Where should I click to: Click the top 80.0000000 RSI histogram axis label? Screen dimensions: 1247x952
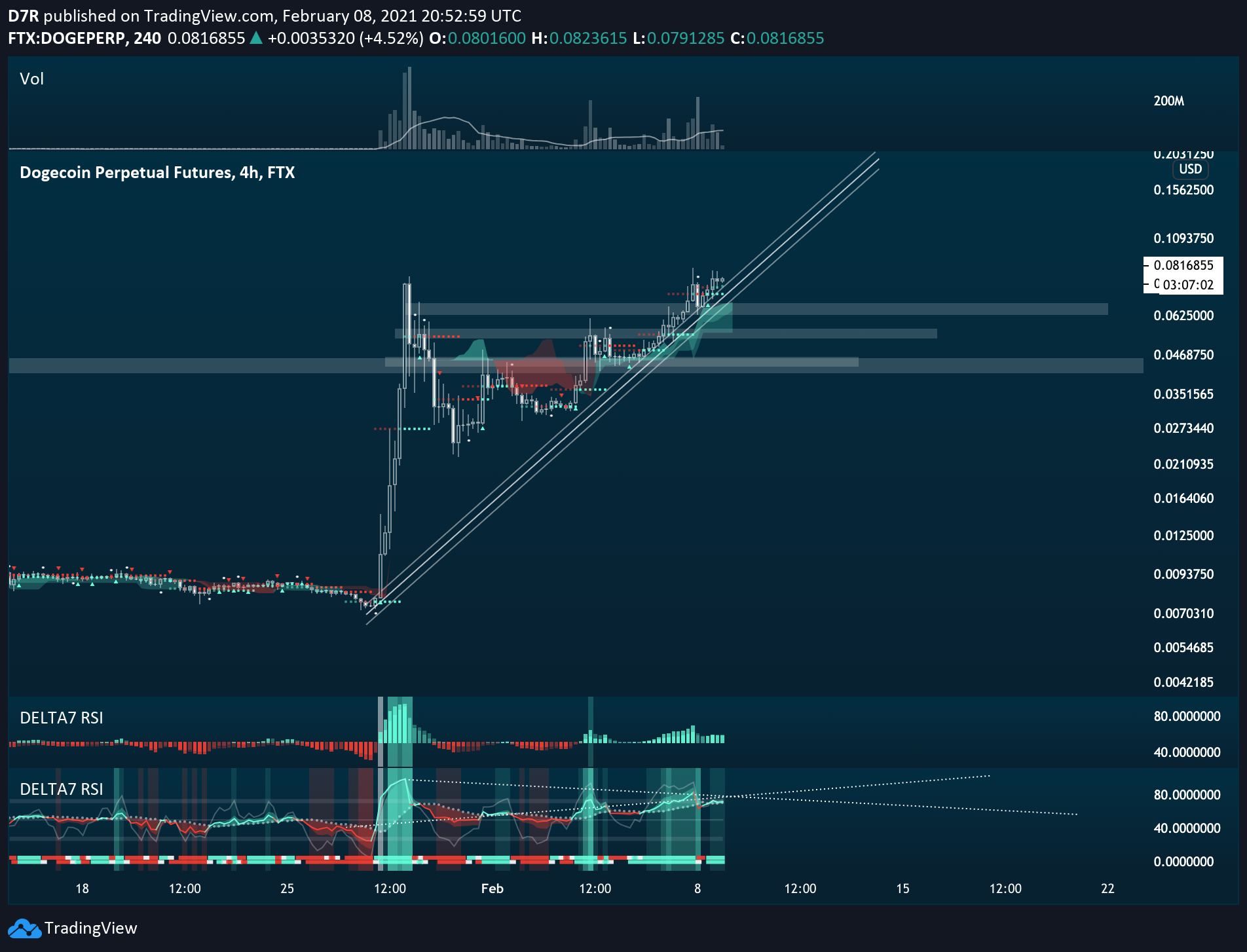point(1187,716)
